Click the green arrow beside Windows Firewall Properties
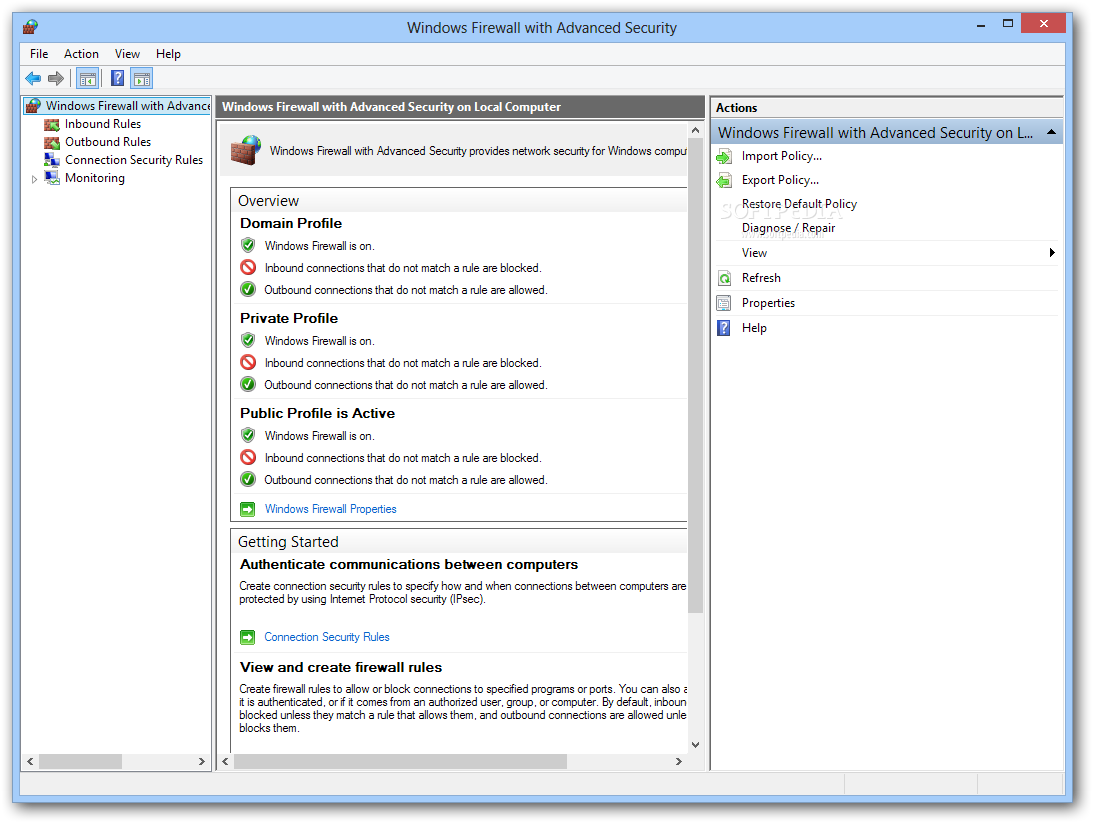 tap(247, 509)
